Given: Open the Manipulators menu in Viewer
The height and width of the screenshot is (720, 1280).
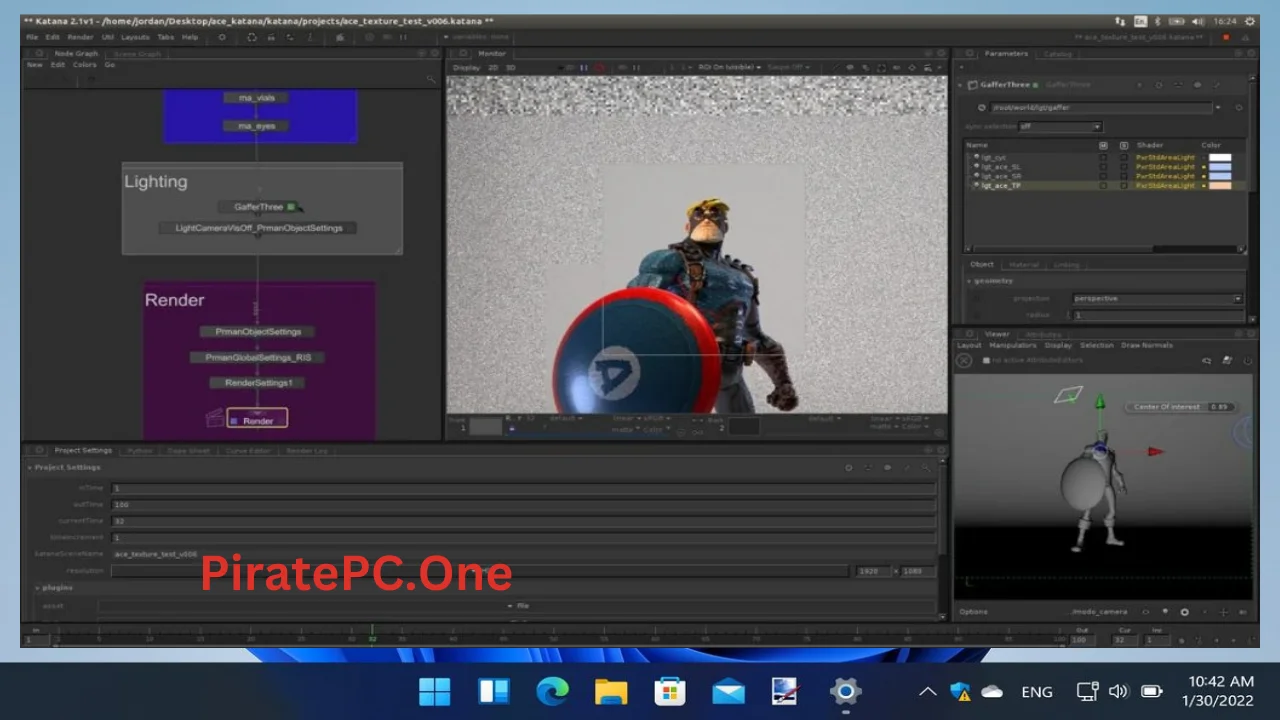Looking at the screenshot, I should pyautogui.click(x=1013, y=345).
